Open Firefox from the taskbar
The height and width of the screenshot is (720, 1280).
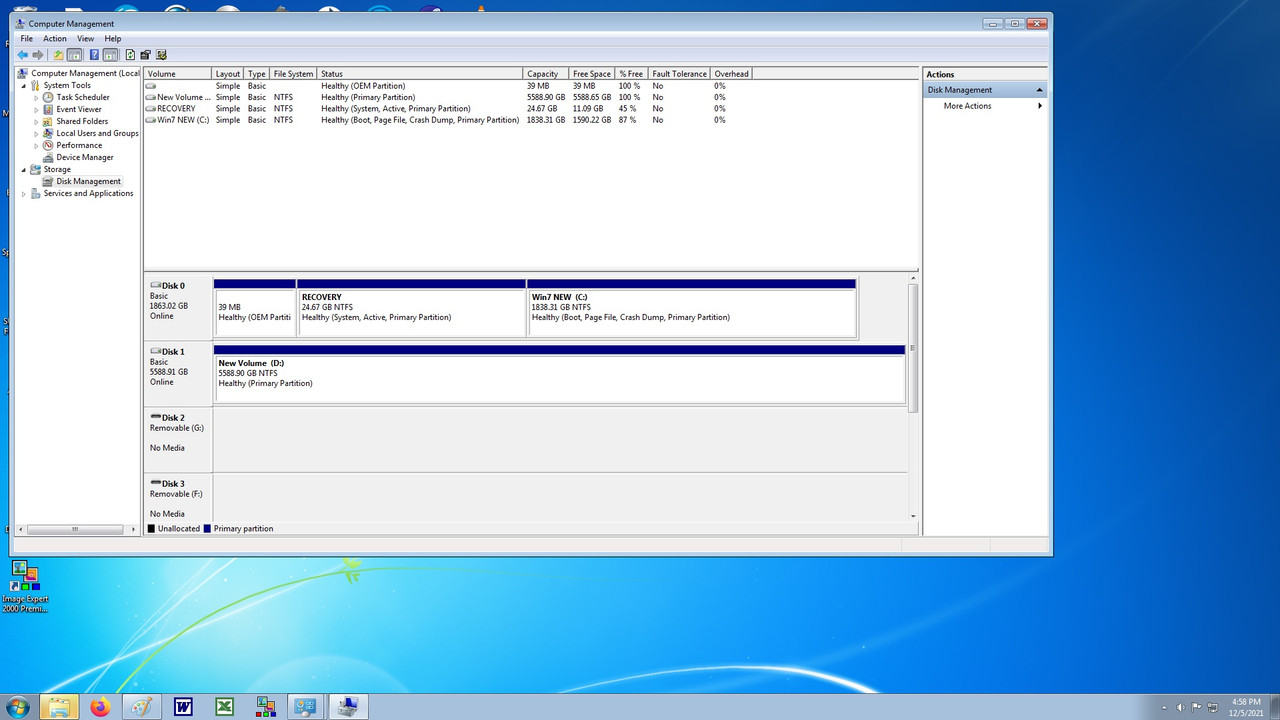tap(100, 707)
